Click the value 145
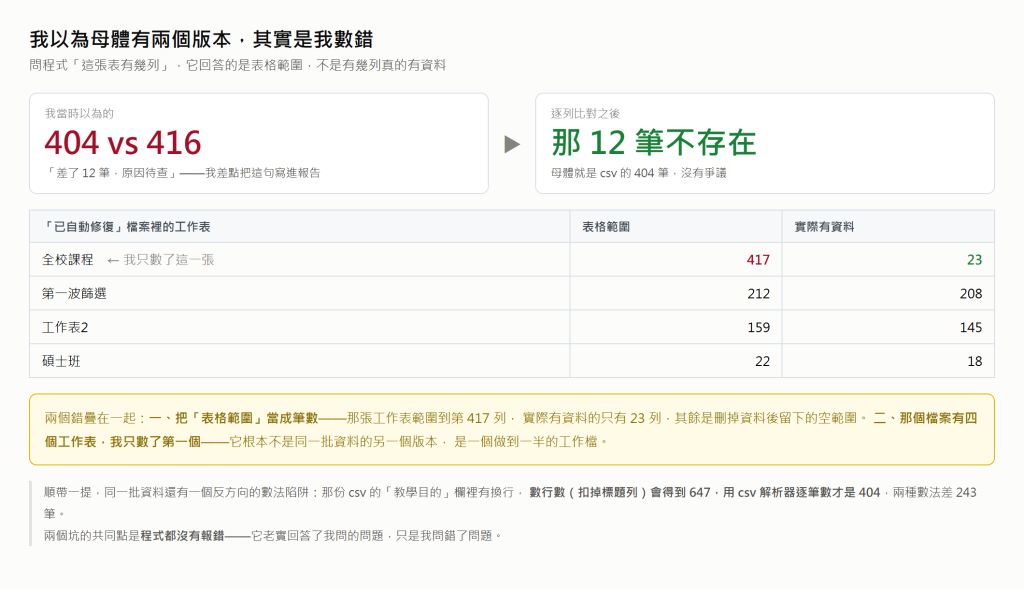Screen dimensions: 1024x589 [971, 328]
